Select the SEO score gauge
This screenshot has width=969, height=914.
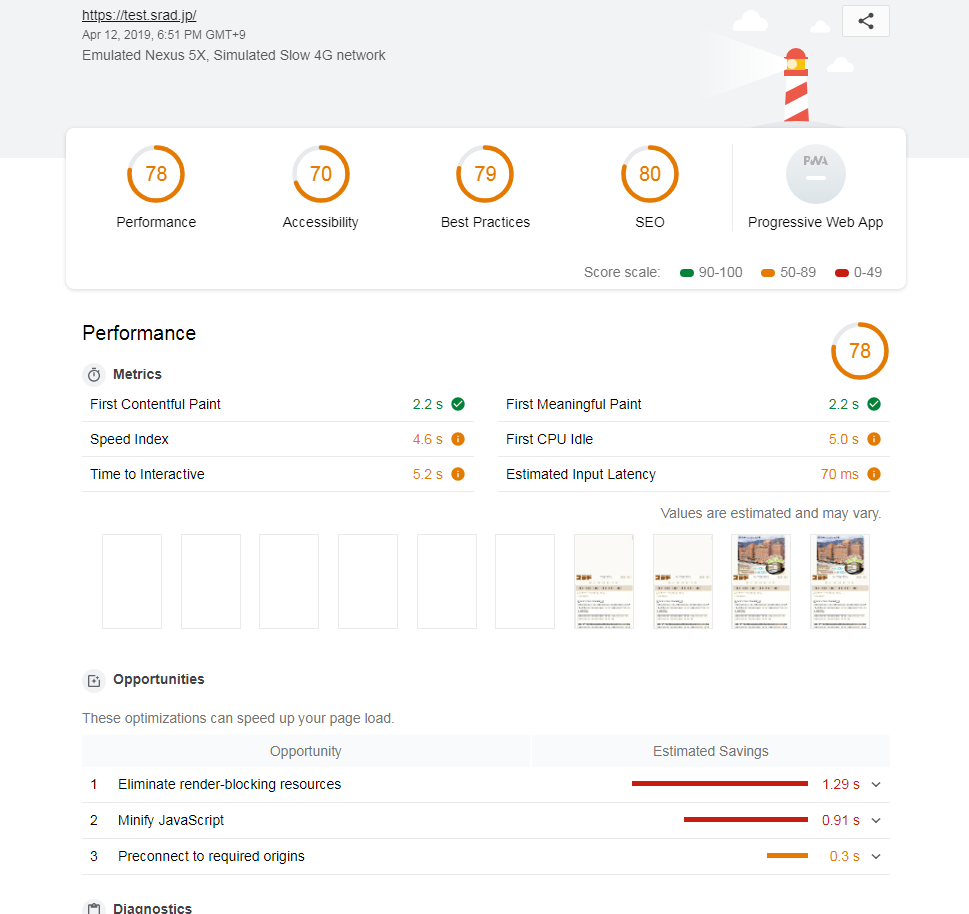650,174
